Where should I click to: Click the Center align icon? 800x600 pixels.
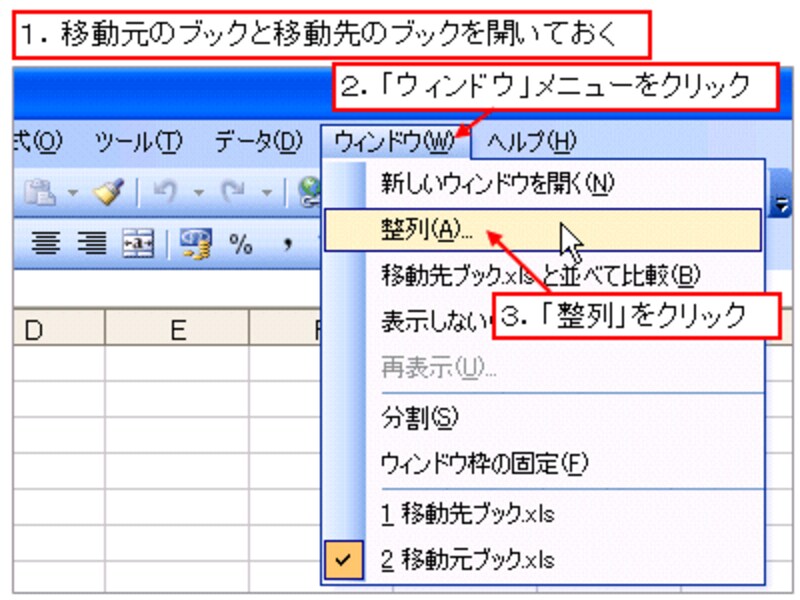tap(46, 243)
